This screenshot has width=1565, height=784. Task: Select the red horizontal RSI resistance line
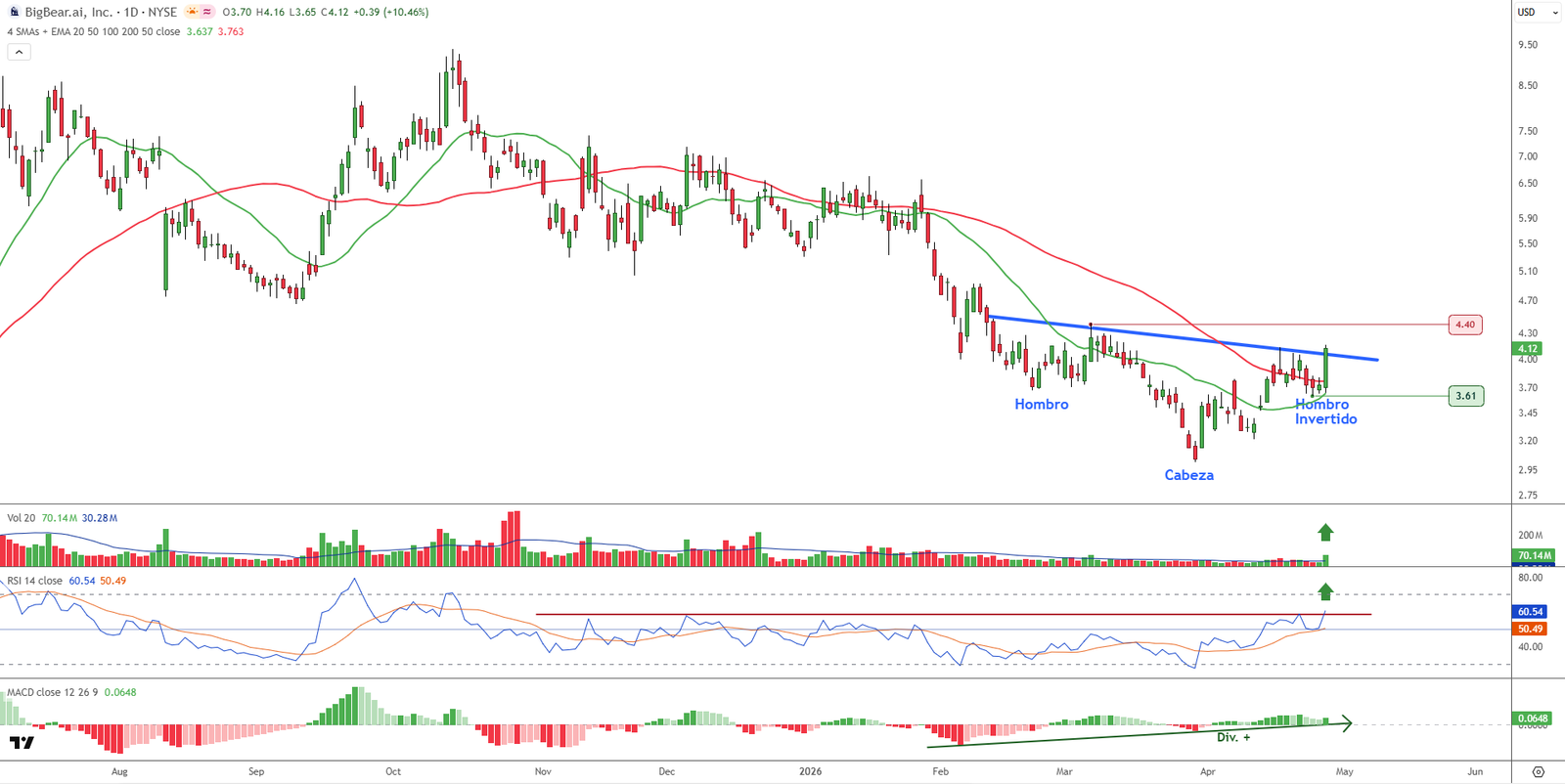point(880,614)
